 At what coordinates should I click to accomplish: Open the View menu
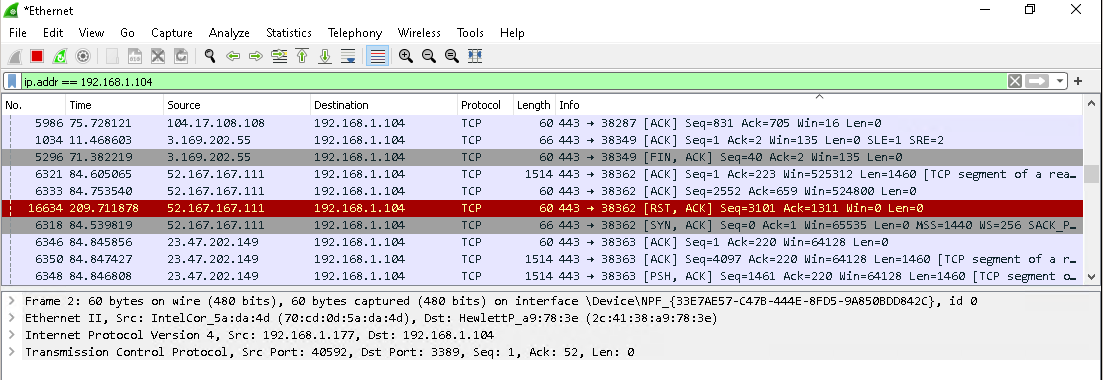point(91,33)
